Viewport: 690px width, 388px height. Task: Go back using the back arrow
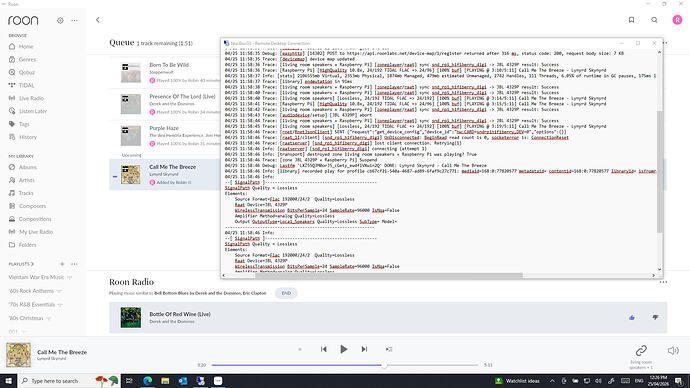98,20
